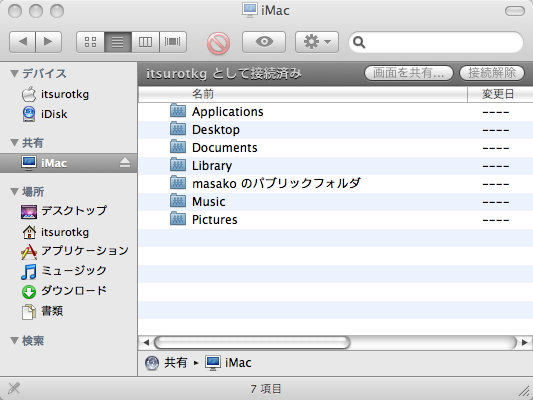Viewport: 533px width, 400px height.
Task: Collapse the 共有 section
Action: click(x=14, y=143)
